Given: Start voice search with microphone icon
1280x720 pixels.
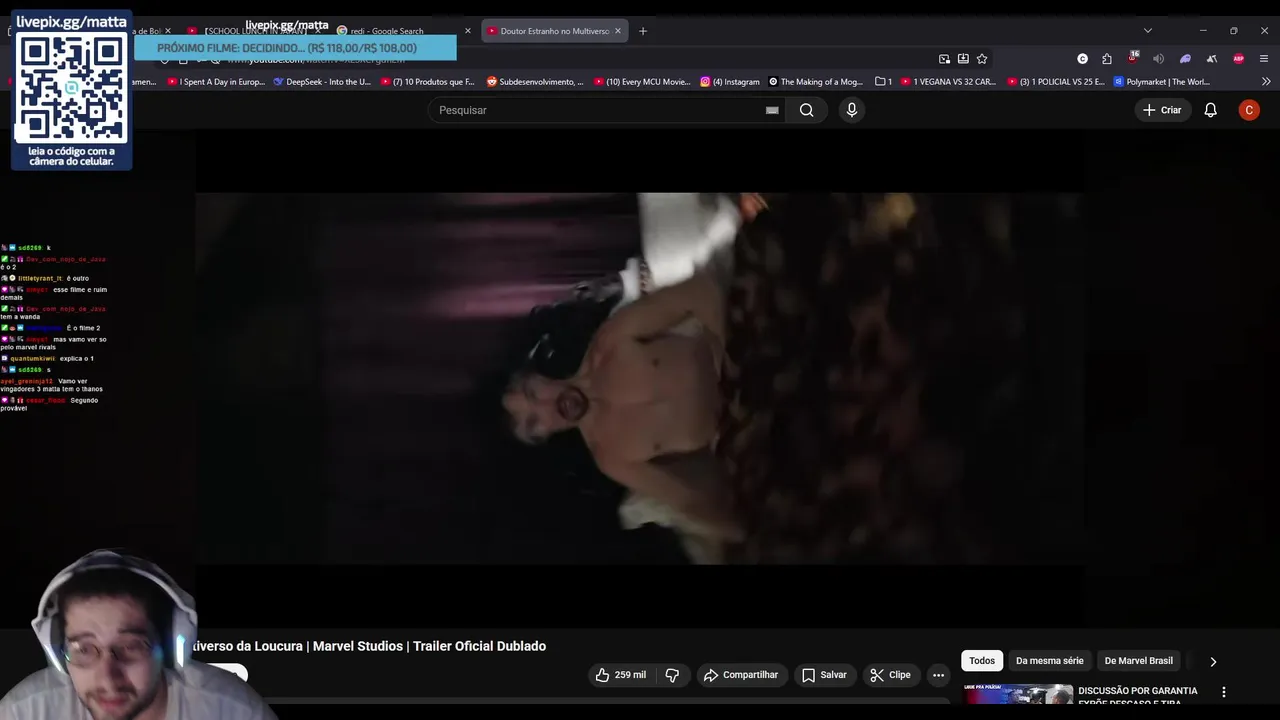Looking at the screenshot, I should (852, 110).
